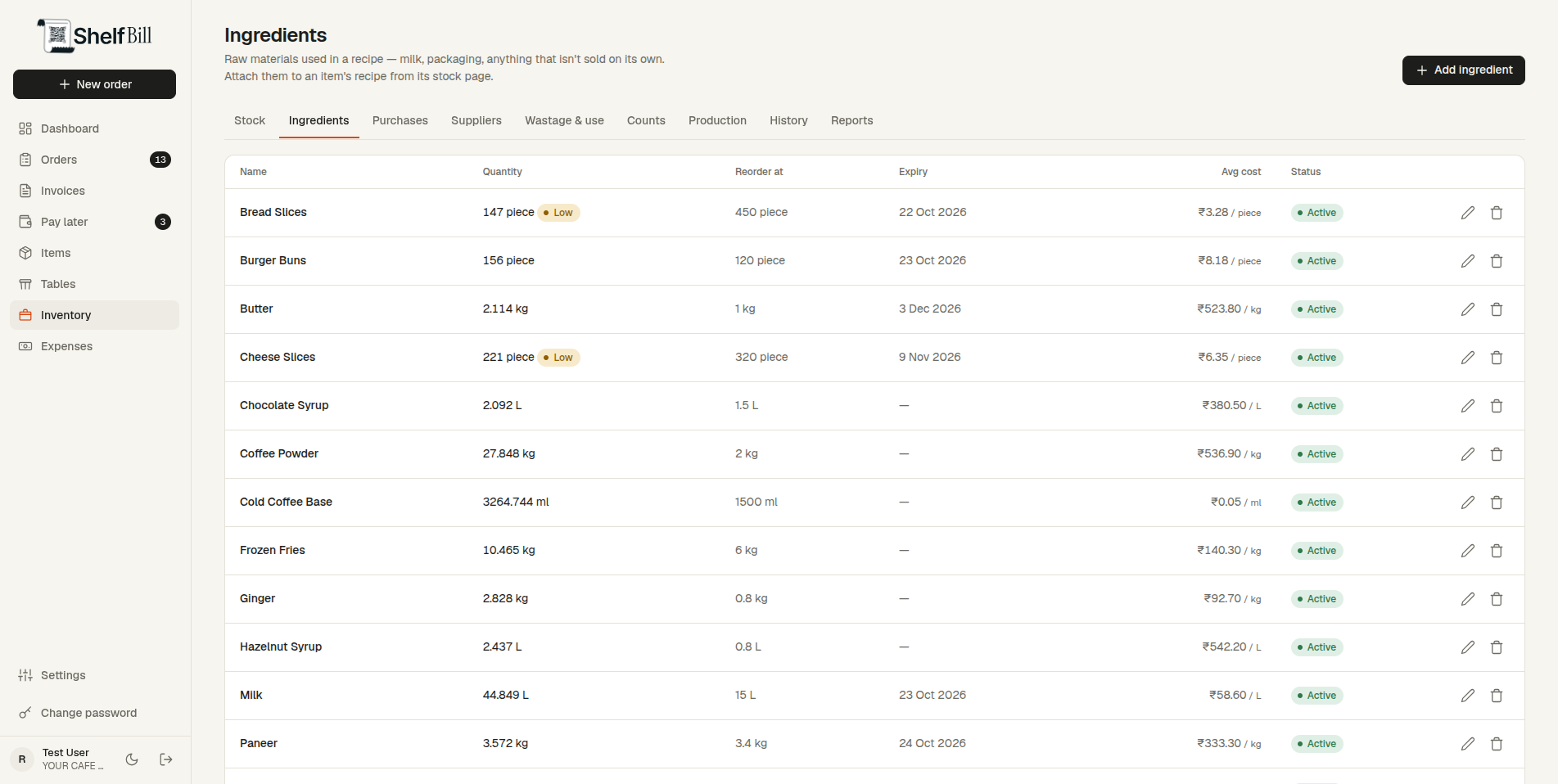Start a New order

coord(95,84)
